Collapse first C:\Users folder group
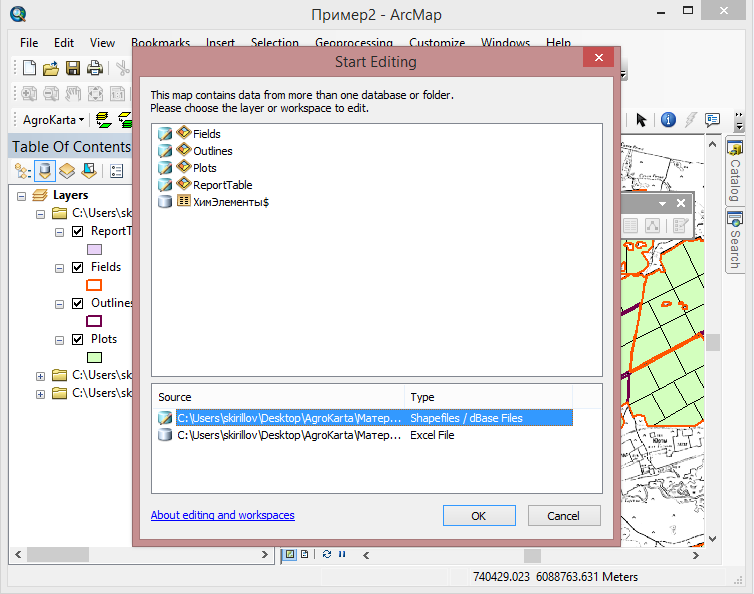This screenshot has height=594, width=754. pos(40,214)
